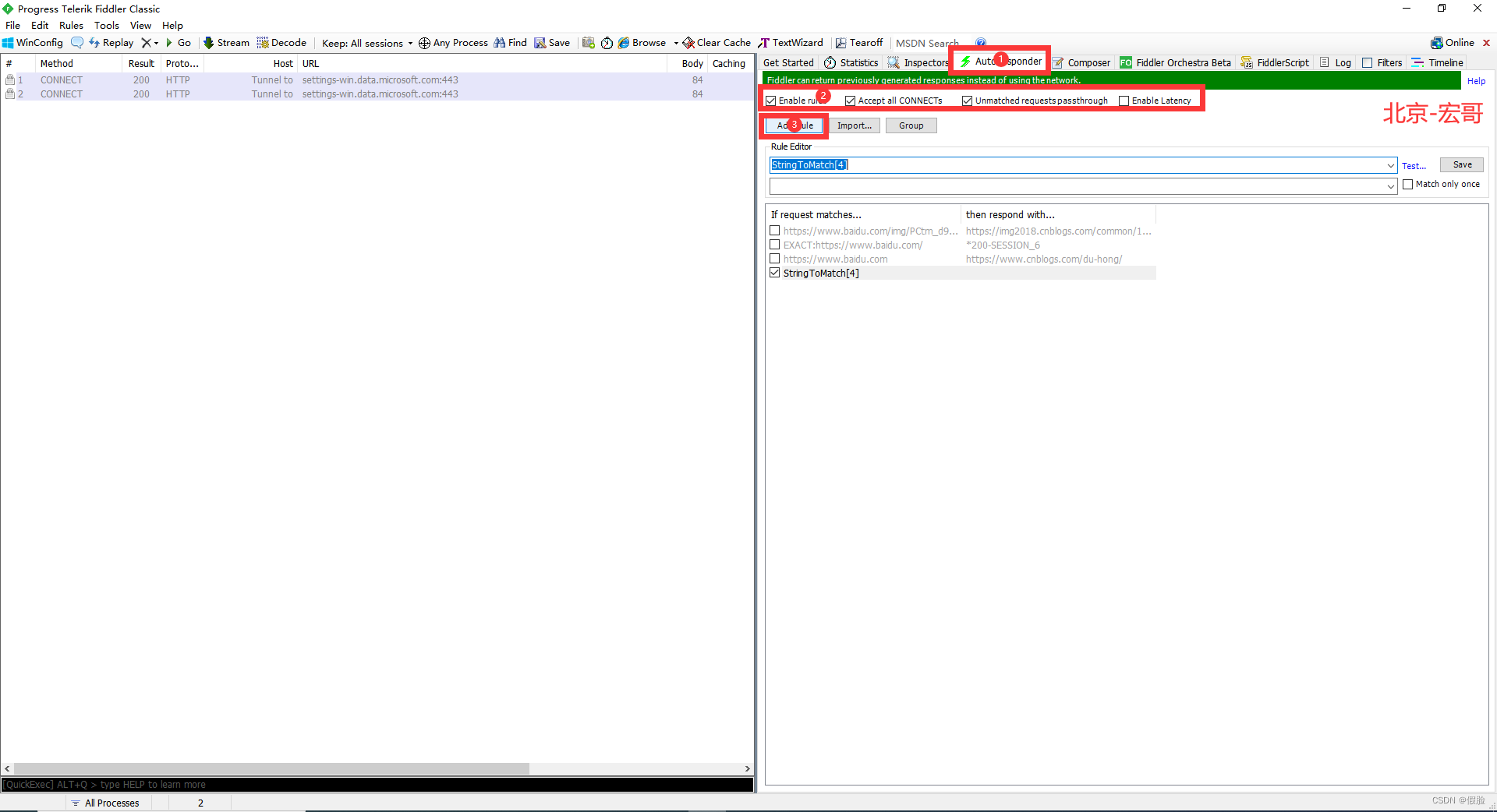Click the MSDN Search field

[x=931, y=43]
